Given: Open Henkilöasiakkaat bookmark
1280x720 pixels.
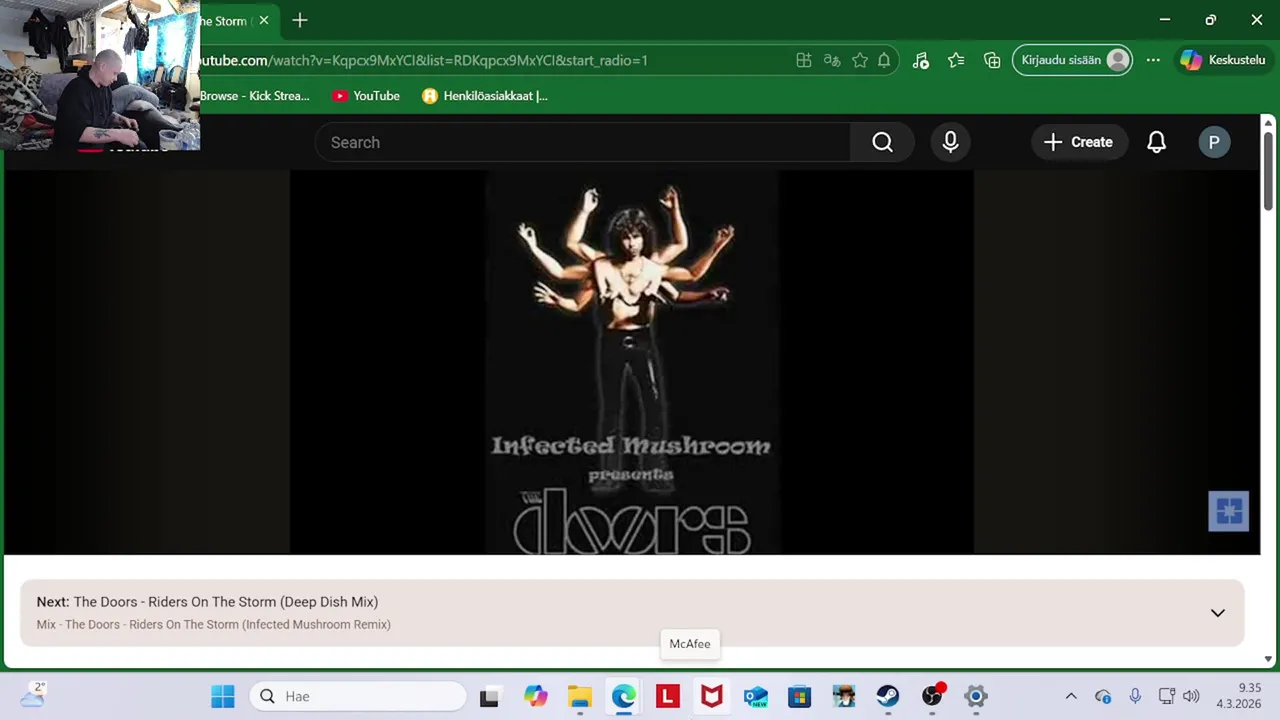Looking at the screenshot, I should point(485,96).
